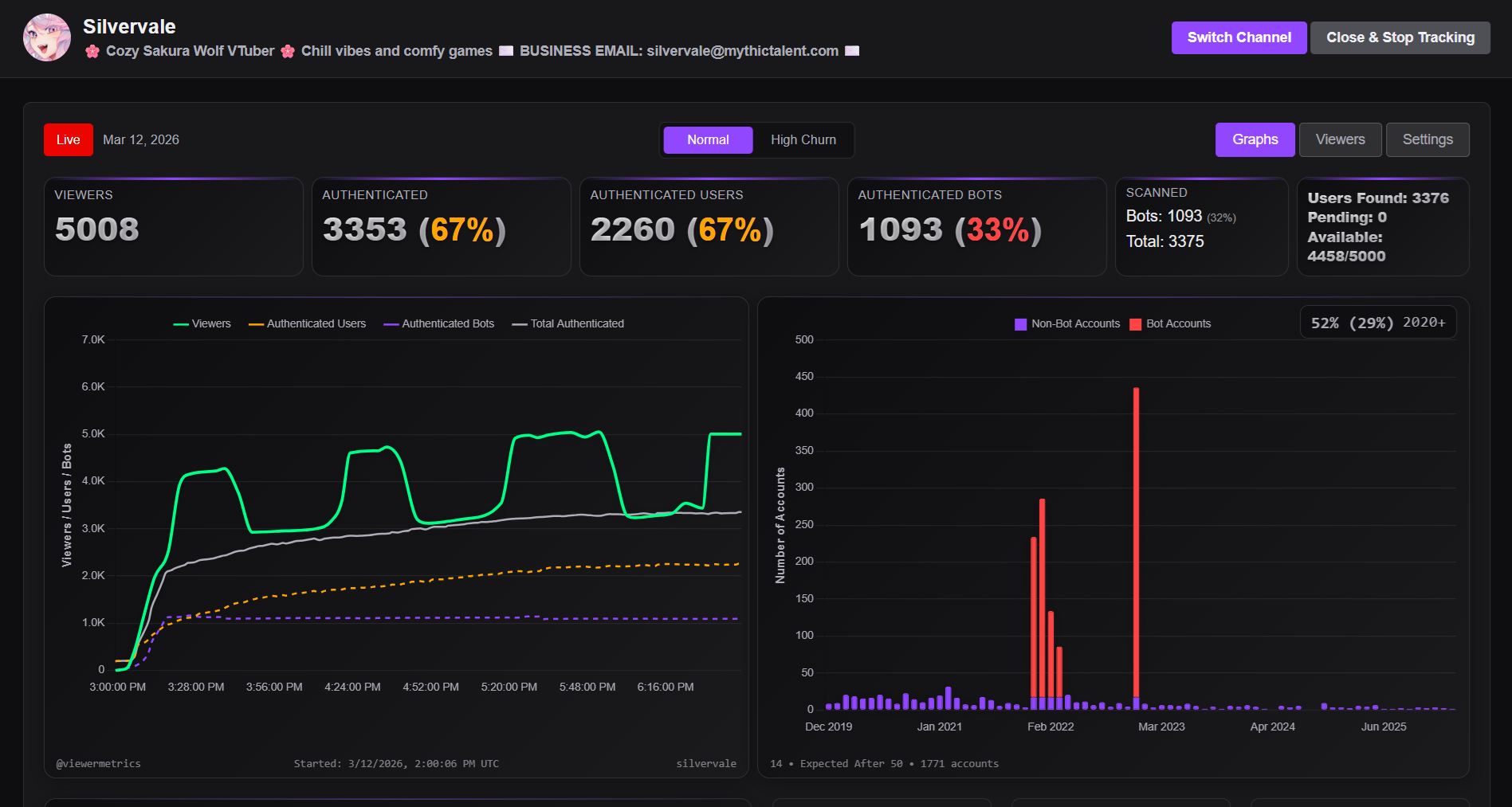The height and width of the screenshot is (807, 1512).
Task: Open the Viewers tab
Action: [1340, 139]
